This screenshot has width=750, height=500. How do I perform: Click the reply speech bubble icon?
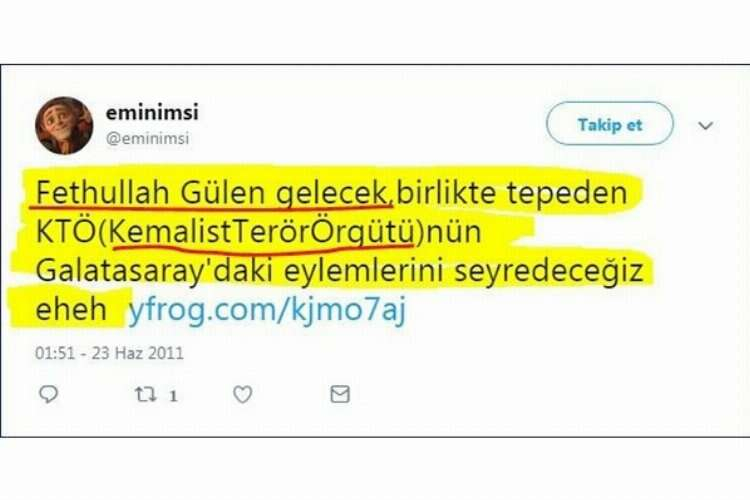coord(48,394)
